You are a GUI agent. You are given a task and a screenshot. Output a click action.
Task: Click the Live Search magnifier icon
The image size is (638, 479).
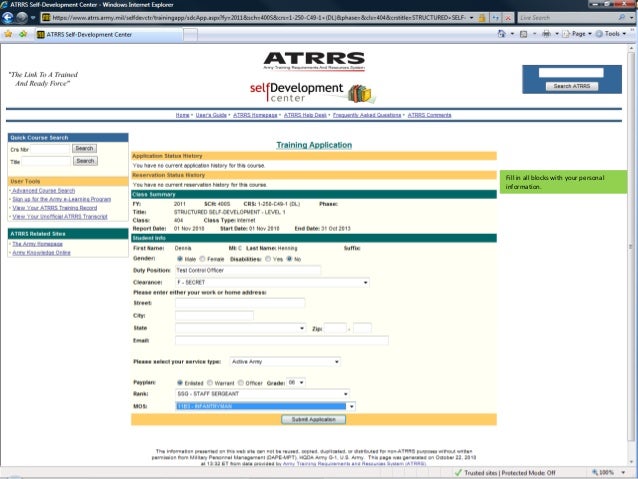click(621, 17)
